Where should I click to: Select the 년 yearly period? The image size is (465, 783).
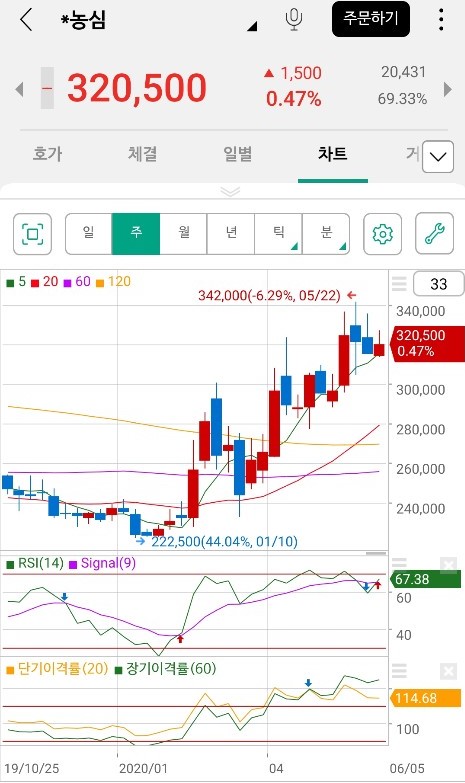[x=231, y=234]
